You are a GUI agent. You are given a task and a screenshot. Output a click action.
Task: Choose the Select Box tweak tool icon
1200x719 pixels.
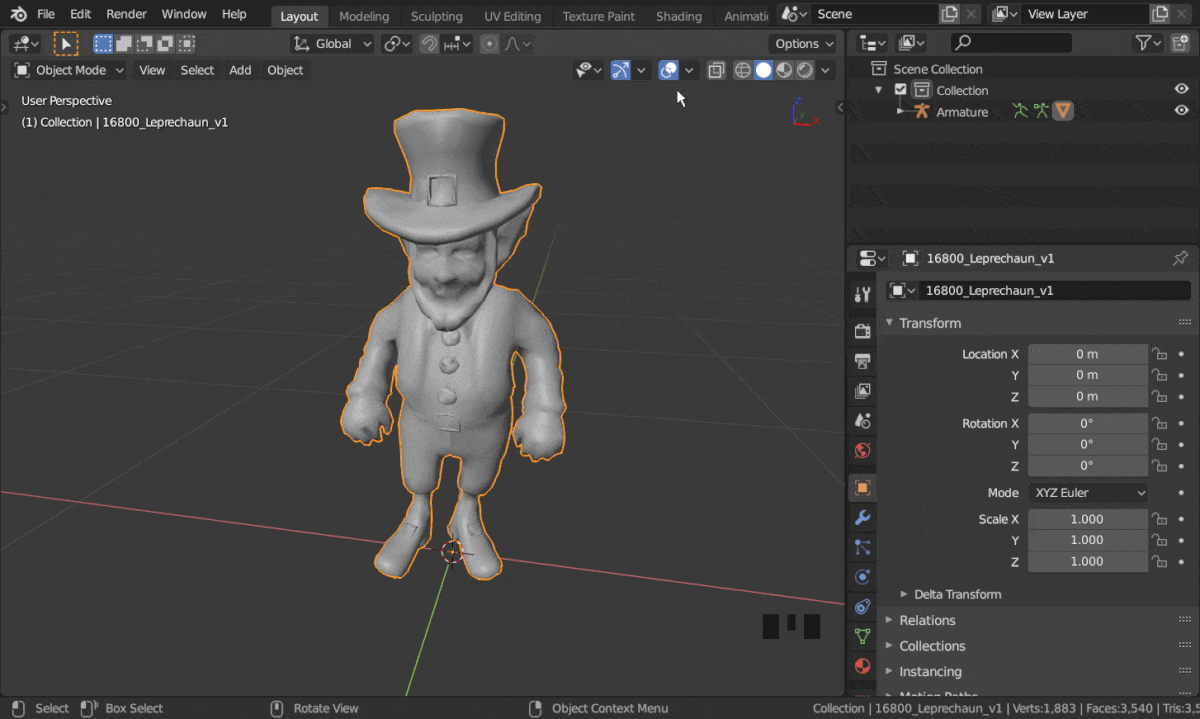coord(65,43)
